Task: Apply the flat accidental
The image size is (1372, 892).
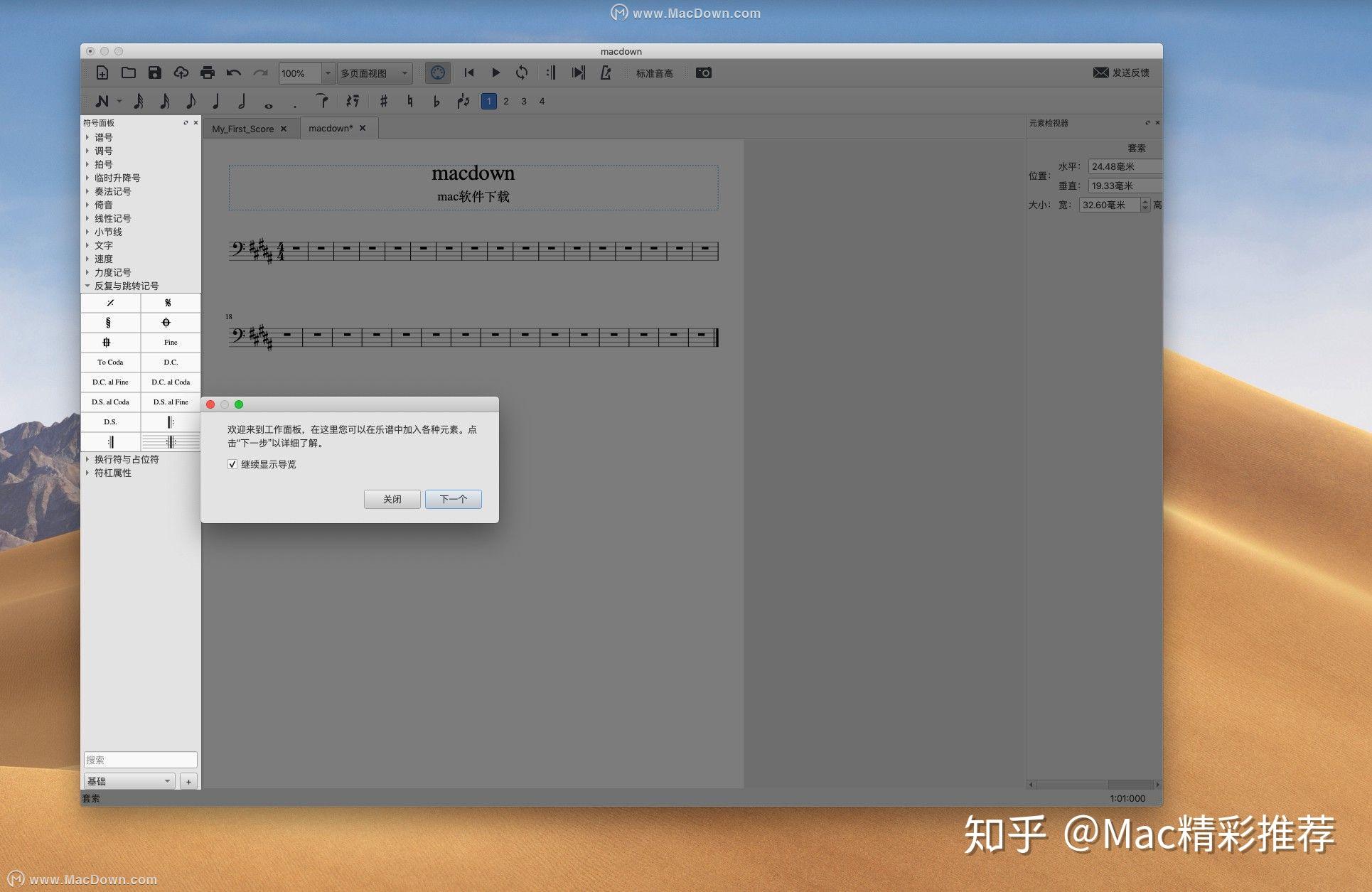Action: tap(436, 101)
